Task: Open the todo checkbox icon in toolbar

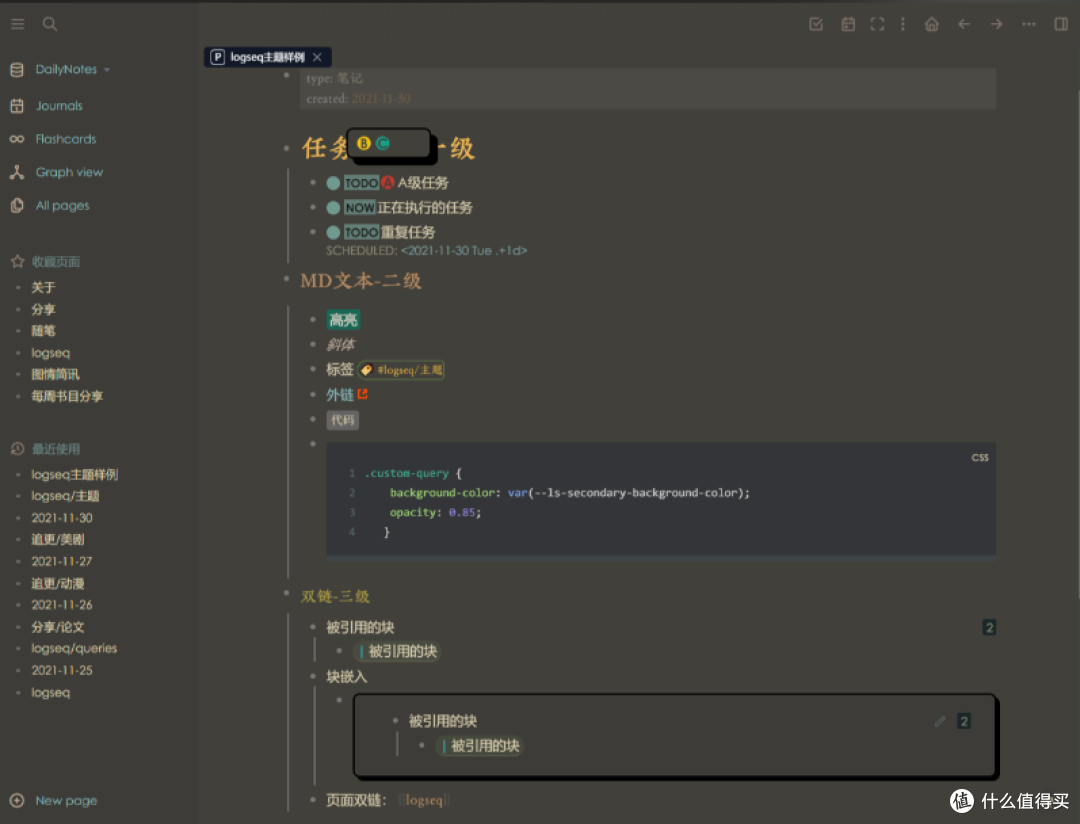Action: [x=816, y=24]
